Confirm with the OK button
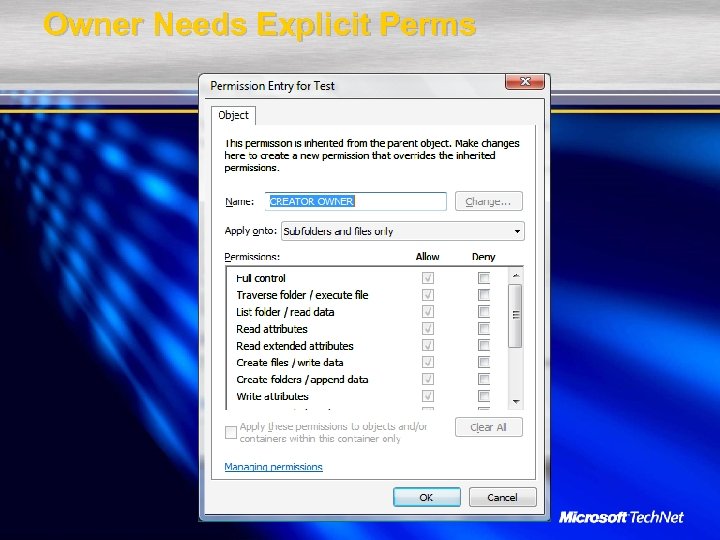Image resolution: width=720 pixels, height=540 pixels. point(427,497)
